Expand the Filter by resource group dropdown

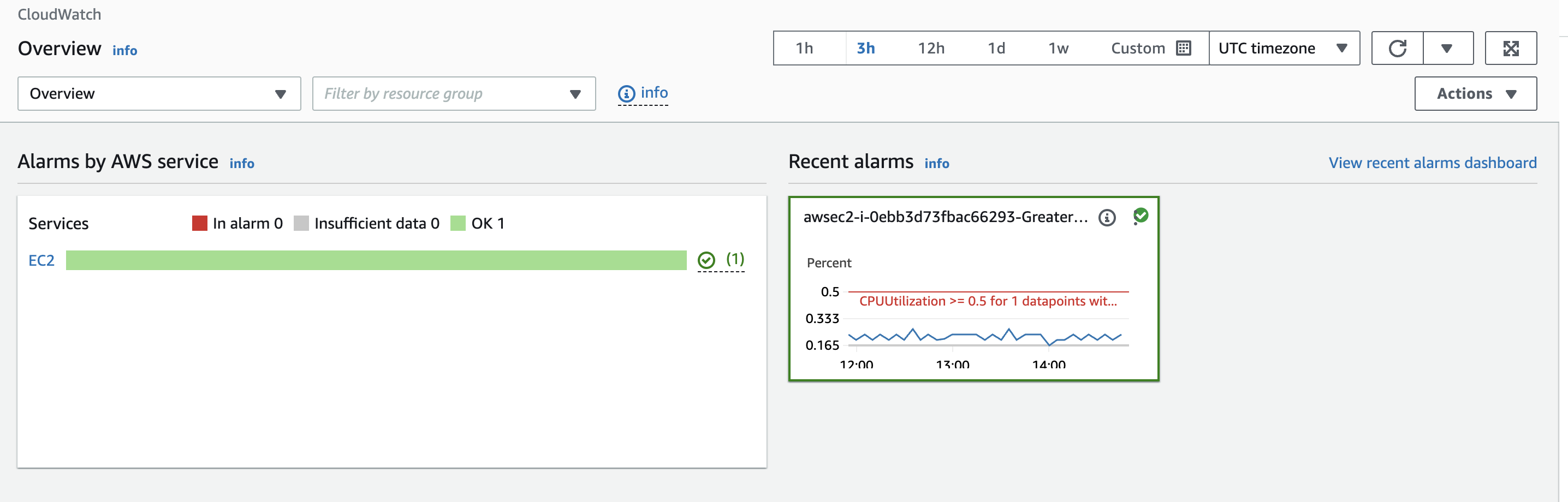click(454, 94)
